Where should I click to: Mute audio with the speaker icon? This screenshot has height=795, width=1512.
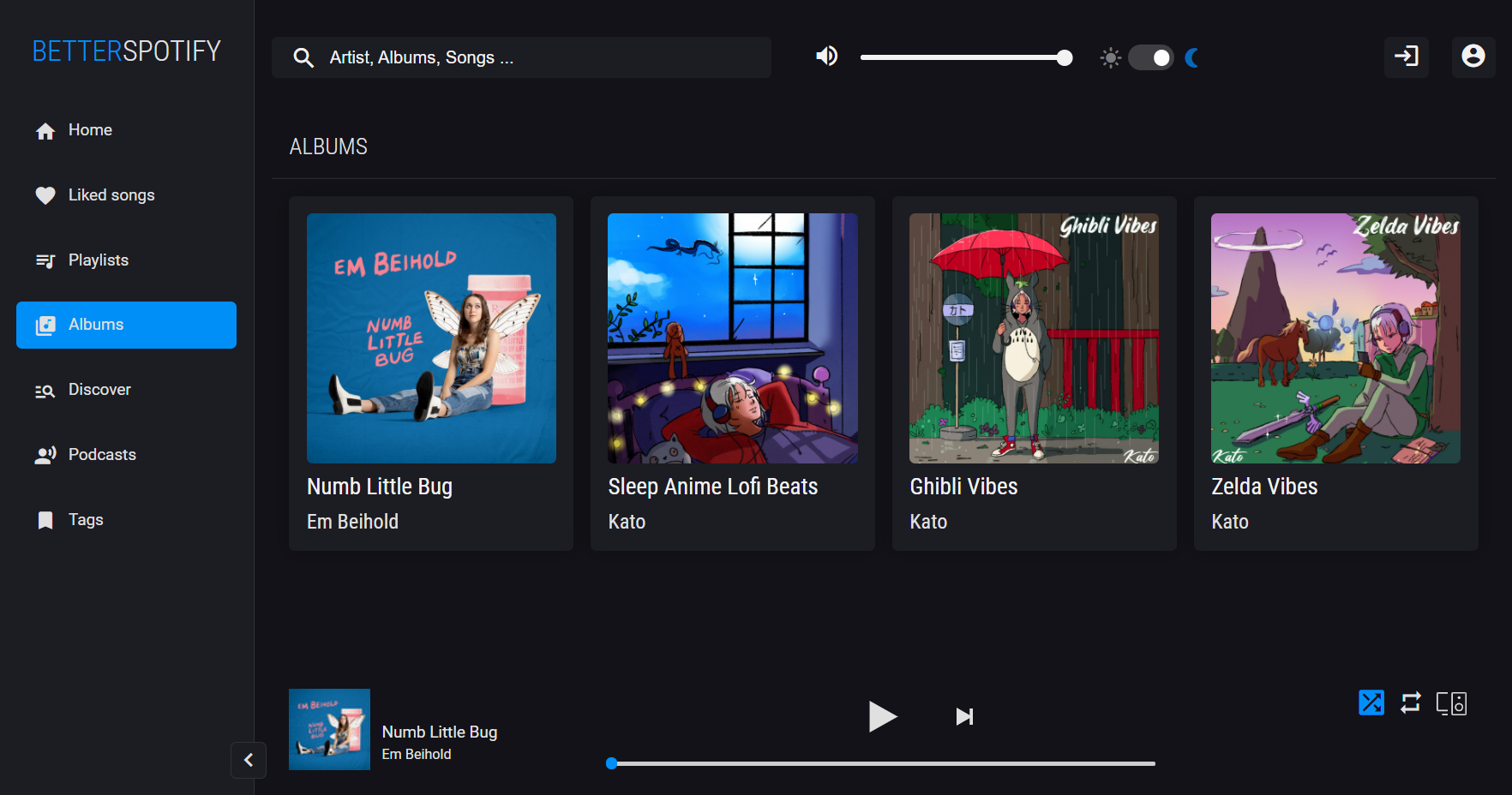point(826,57)
